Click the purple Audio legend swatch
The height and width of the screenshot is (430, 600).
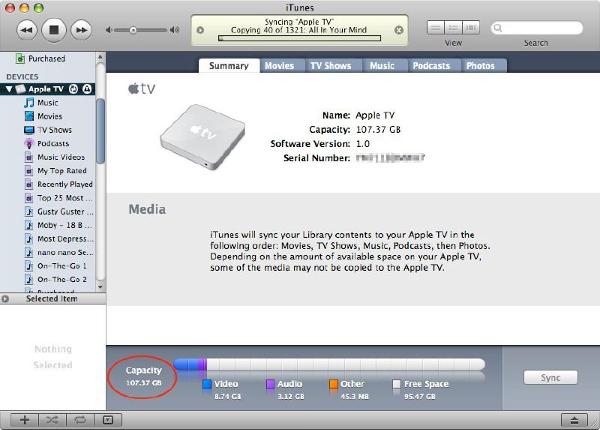point(270,384)
